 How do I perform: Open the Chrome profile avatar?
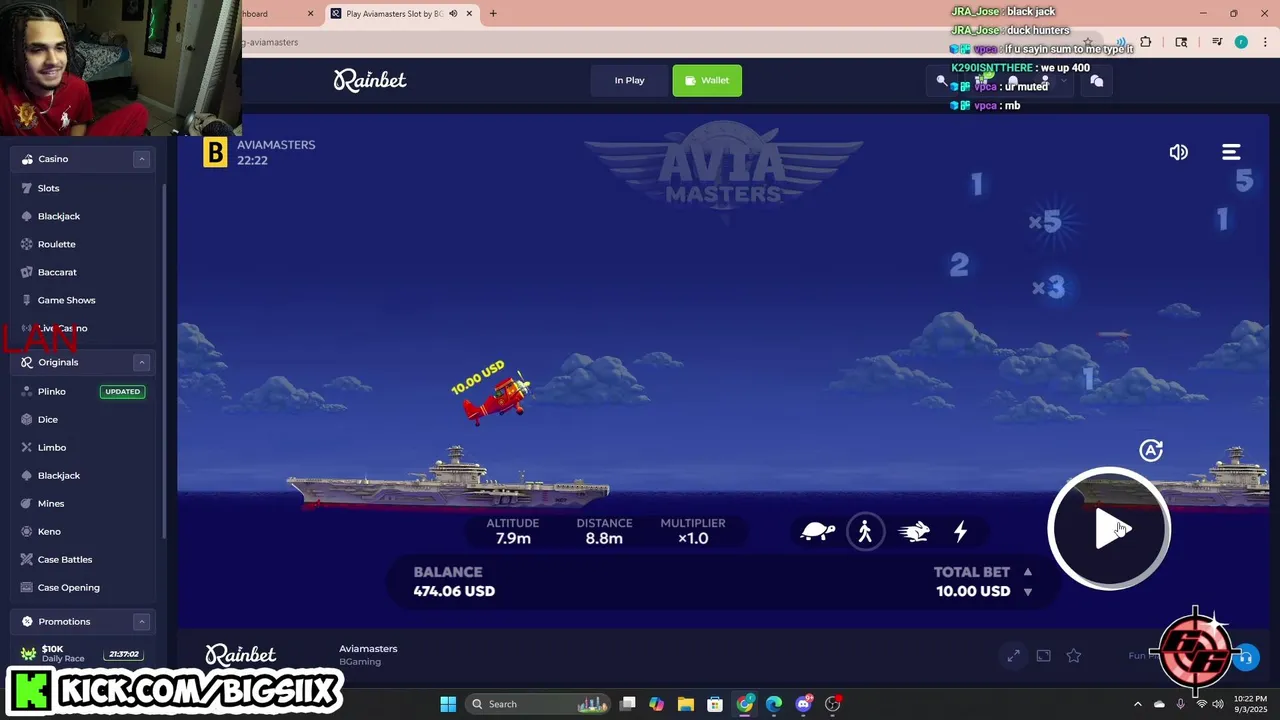tap(1241, 42)
